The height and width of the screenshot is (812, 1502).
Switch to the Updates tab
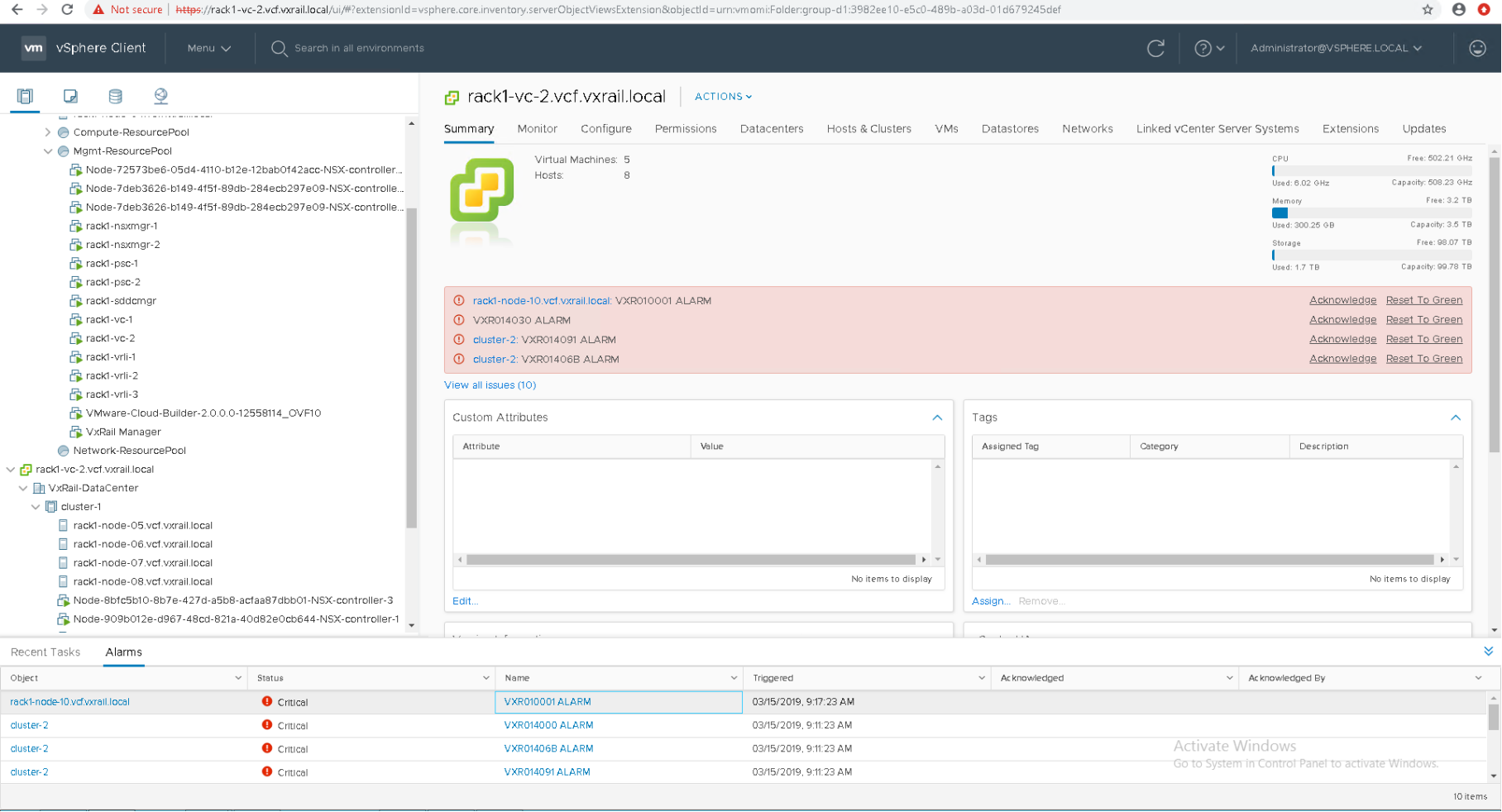1424,129
